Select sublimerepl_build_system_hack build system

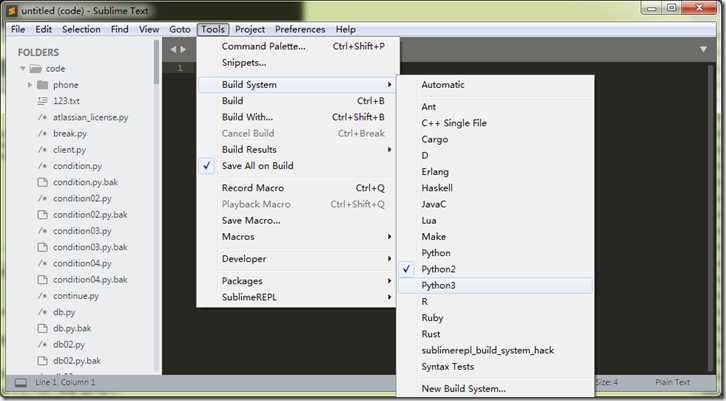[495, 351]
